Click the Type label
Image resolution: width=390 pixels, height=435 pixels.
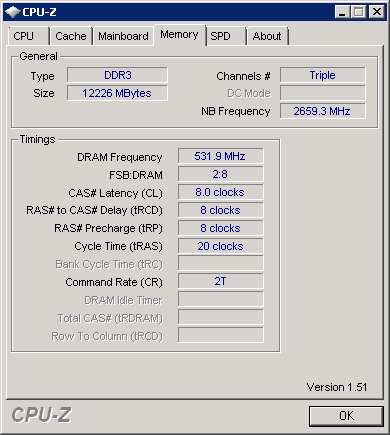point(42,76)
